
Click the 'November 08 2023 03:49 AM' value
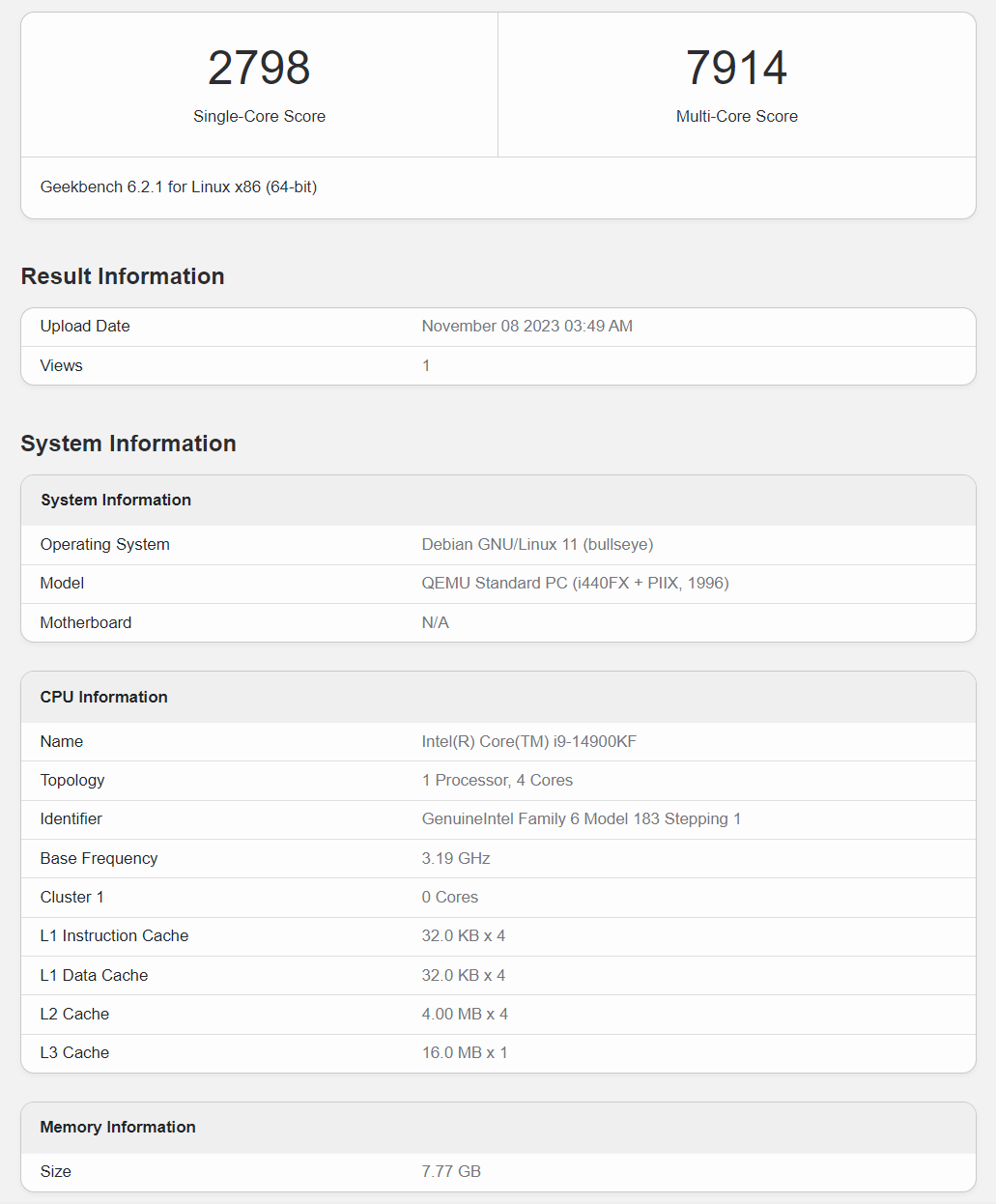tap(527, 326)
